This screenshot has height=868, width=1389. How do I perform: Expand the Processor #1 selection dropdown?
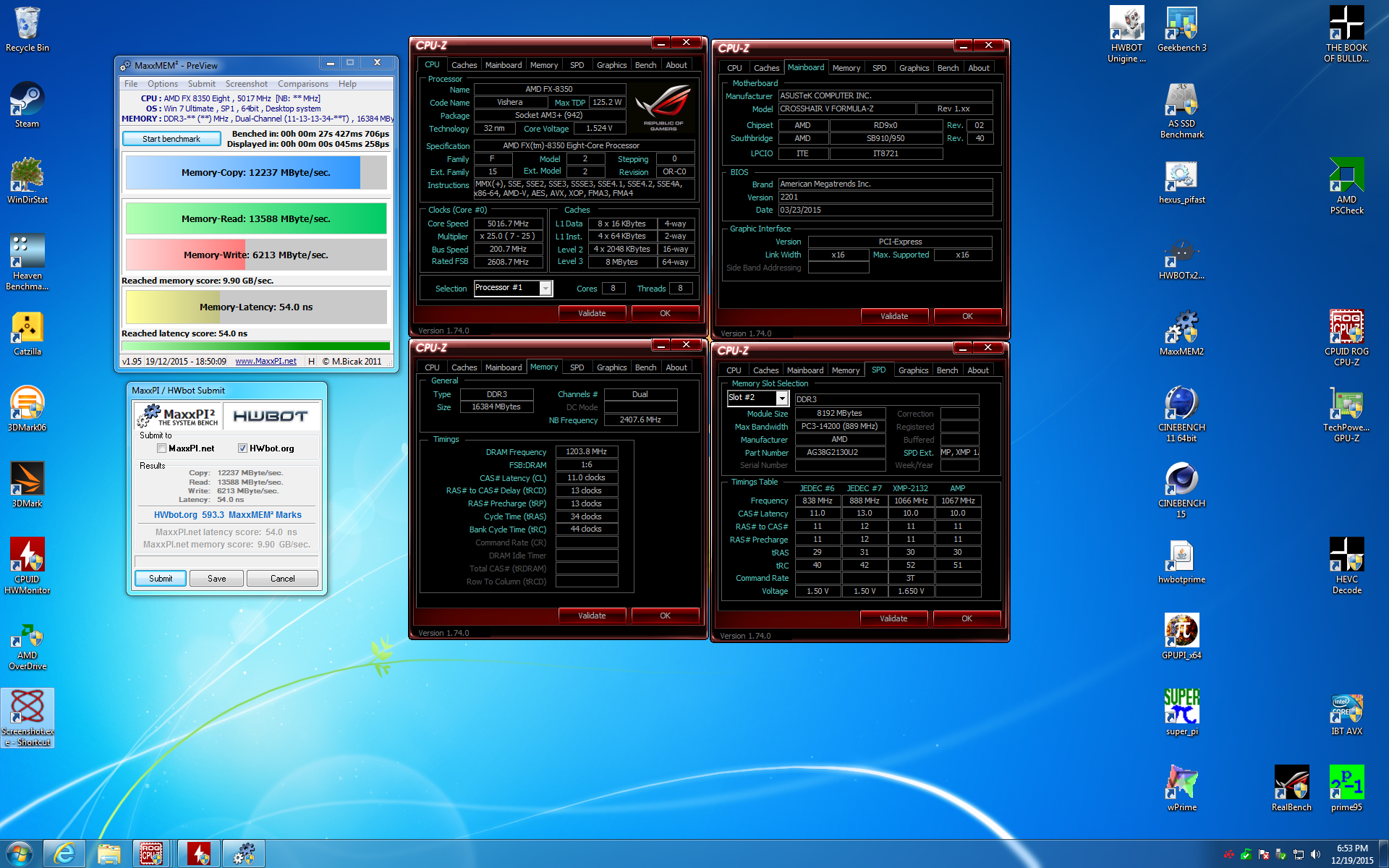click(545, 289)
